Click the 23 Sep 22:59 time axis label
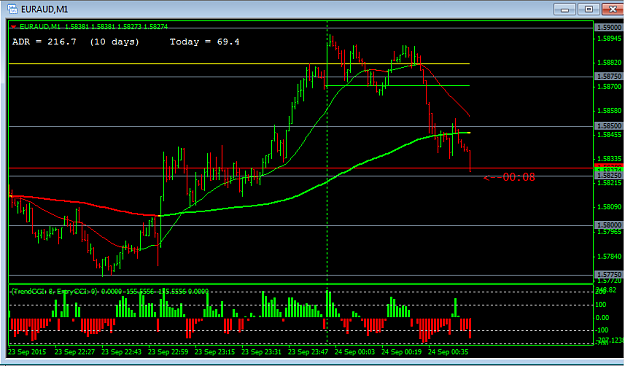Viewport: 625px width, 366px height. [x=168, y=352]
